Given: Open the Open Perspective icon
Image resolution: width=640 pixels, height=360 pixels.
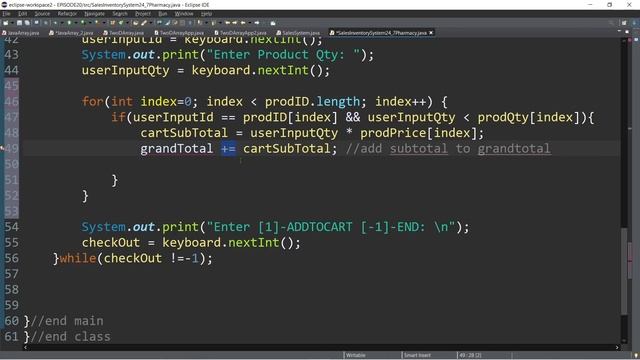Looking at the screenshot, I should (x=624, y=23).
